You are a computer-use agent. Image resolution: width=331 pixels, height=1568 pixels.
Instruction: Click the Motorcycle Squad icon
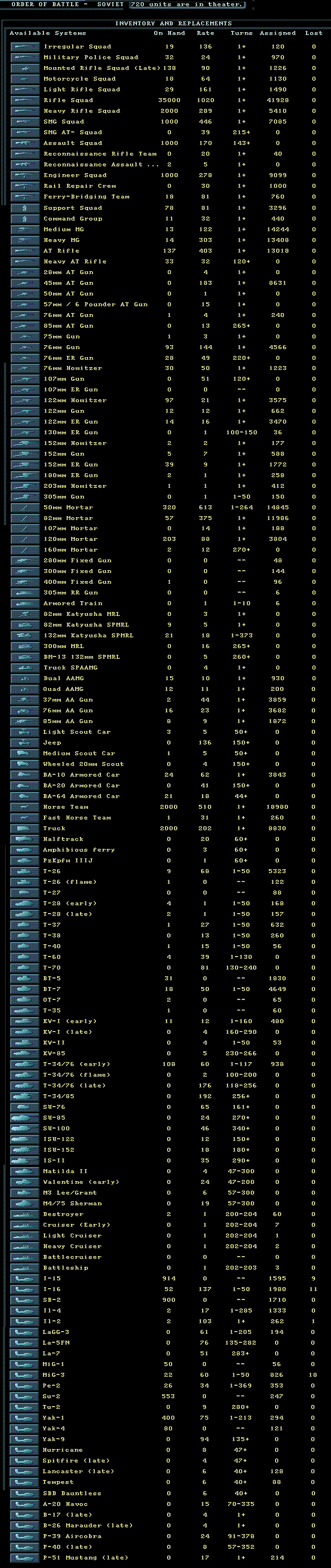tap(25, 79)
